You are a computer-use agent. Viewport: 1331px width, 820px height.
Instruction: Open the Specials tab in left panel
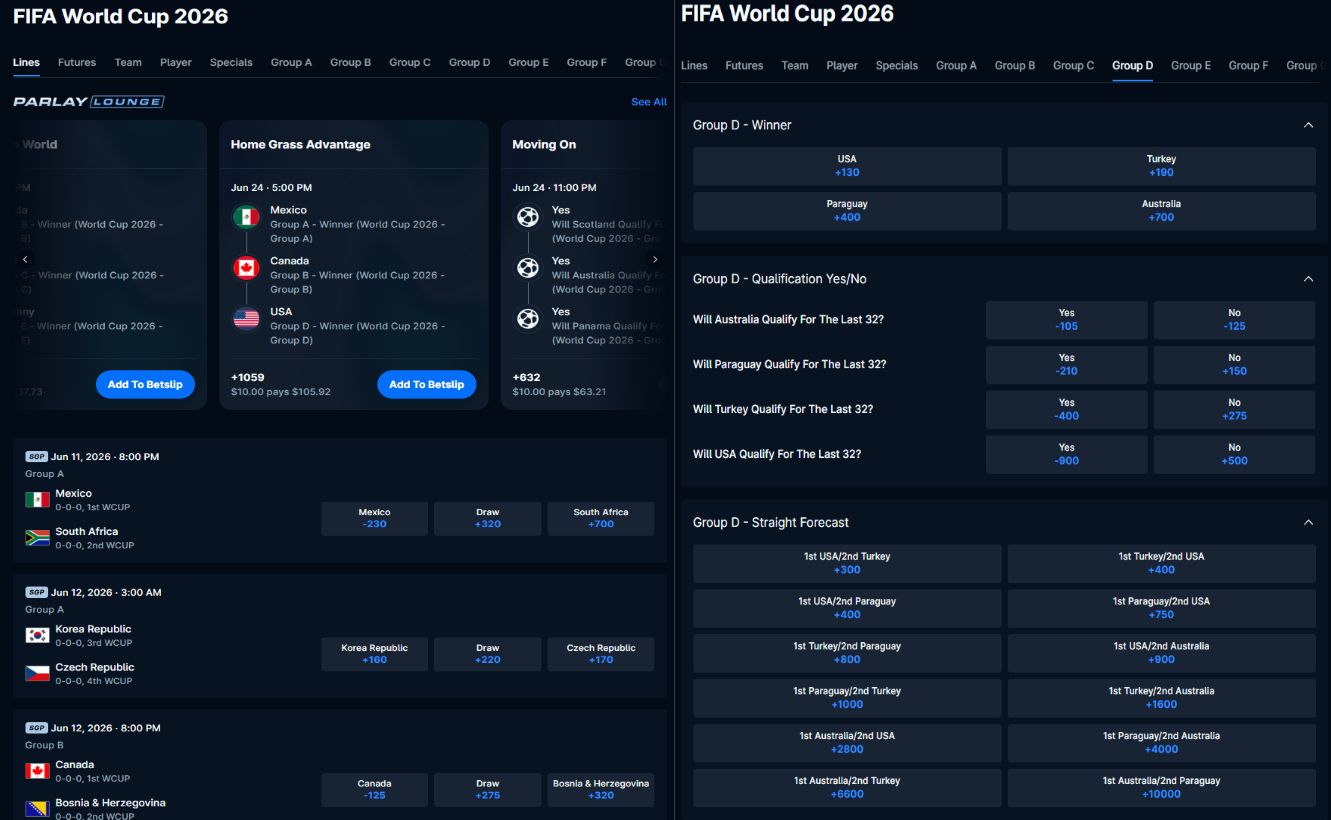click(231, 62)
